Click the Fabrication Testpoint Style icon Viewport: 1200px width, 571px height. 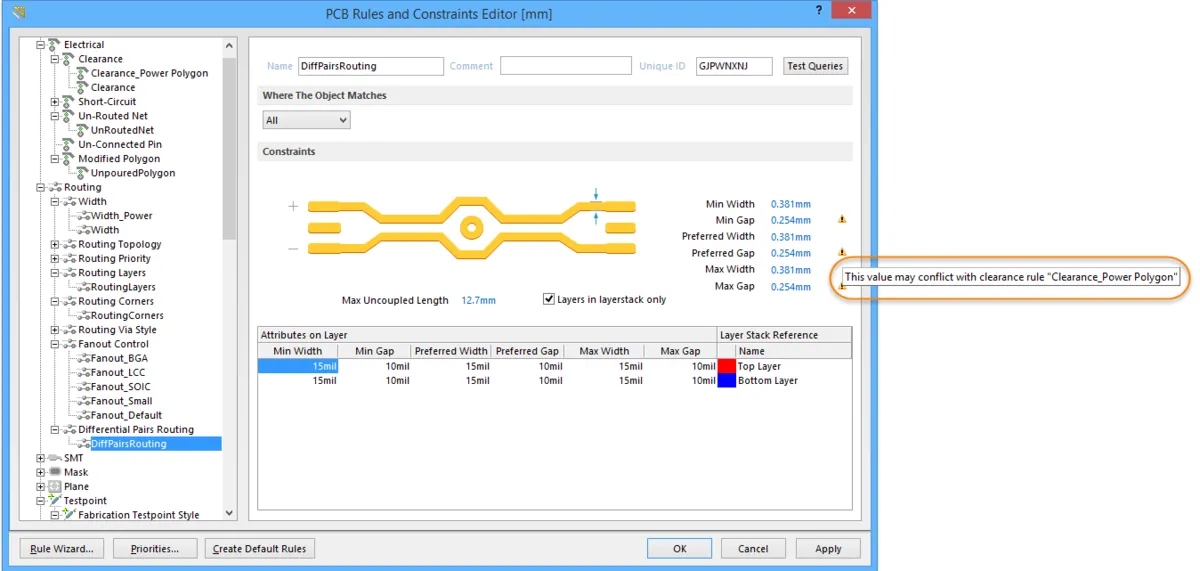(69, 515)
